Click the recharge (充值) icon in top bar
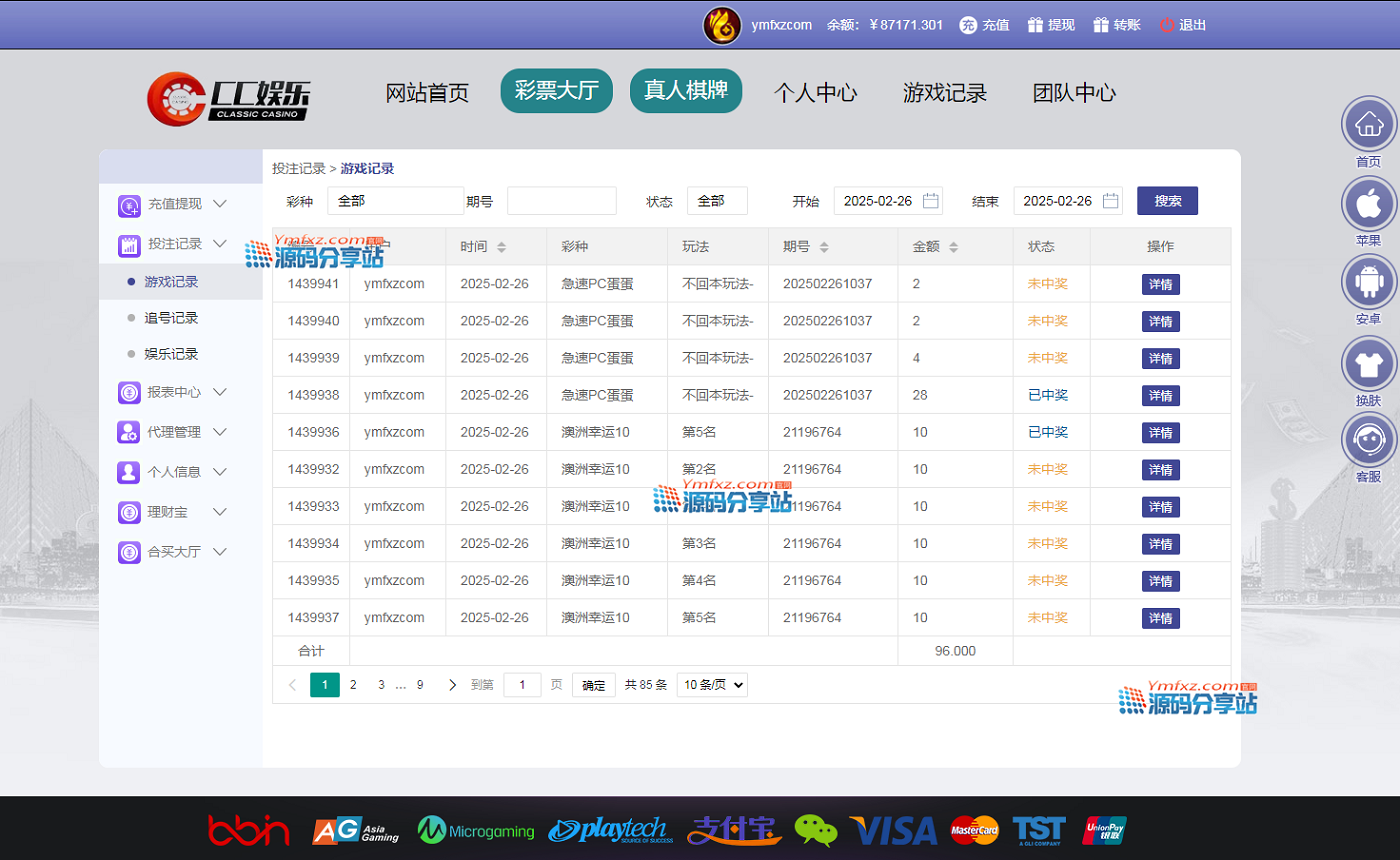Viewport: 1400px width, 860px height. [968, 25]
